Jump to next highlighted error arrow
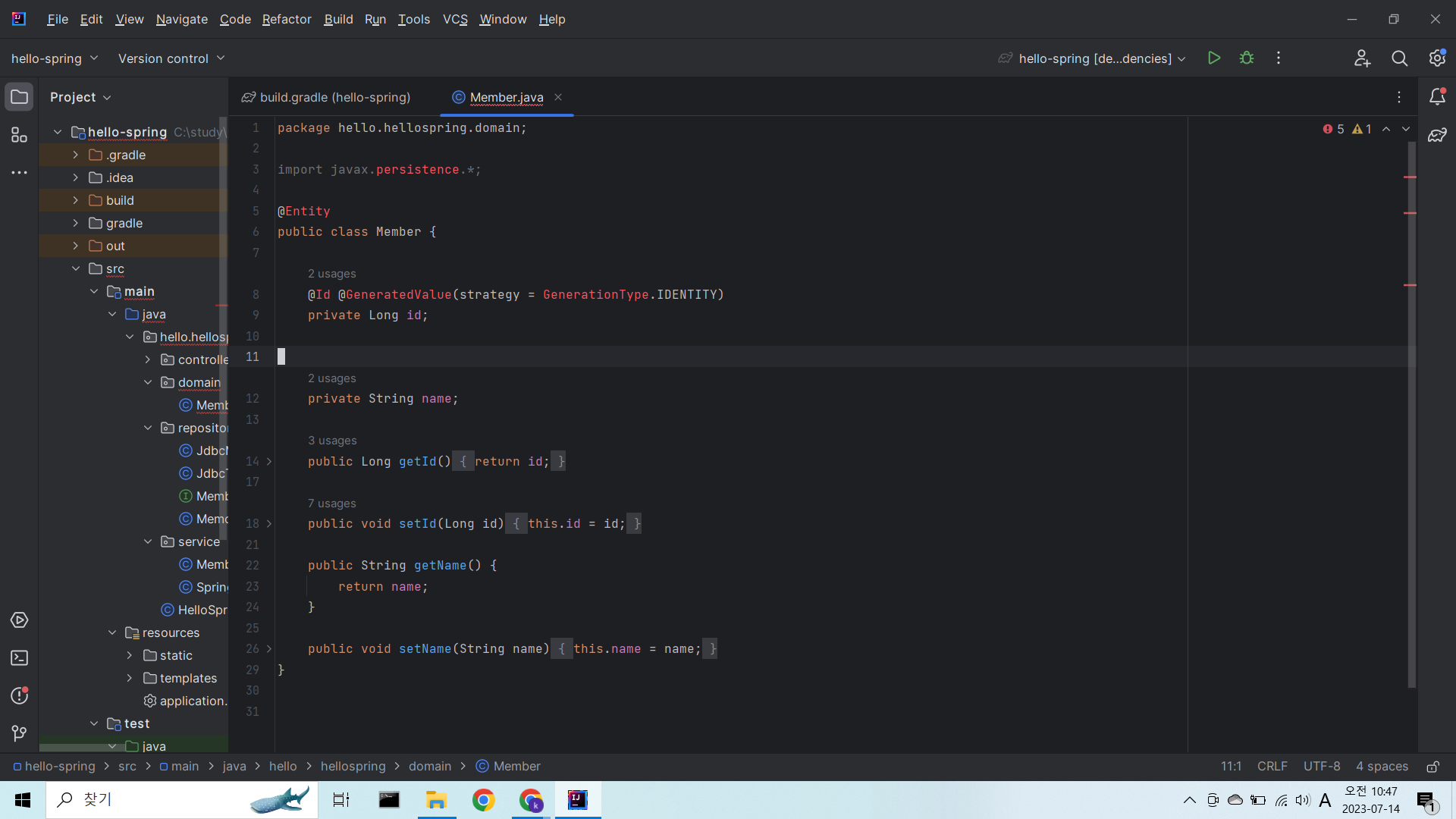1456x819 pixels. [1406, 129]
